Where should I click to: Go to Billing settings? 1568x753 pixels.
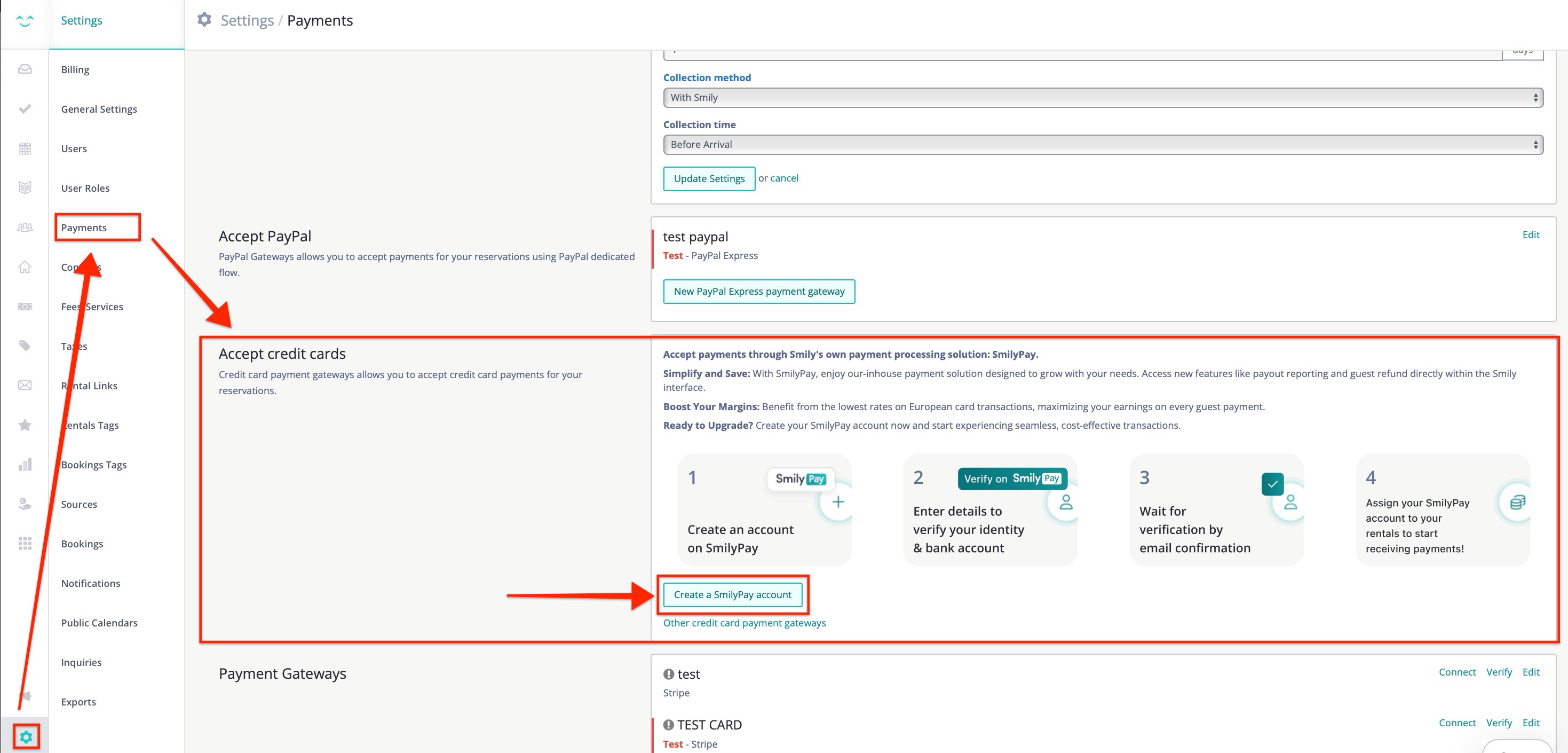coord(75,69)
